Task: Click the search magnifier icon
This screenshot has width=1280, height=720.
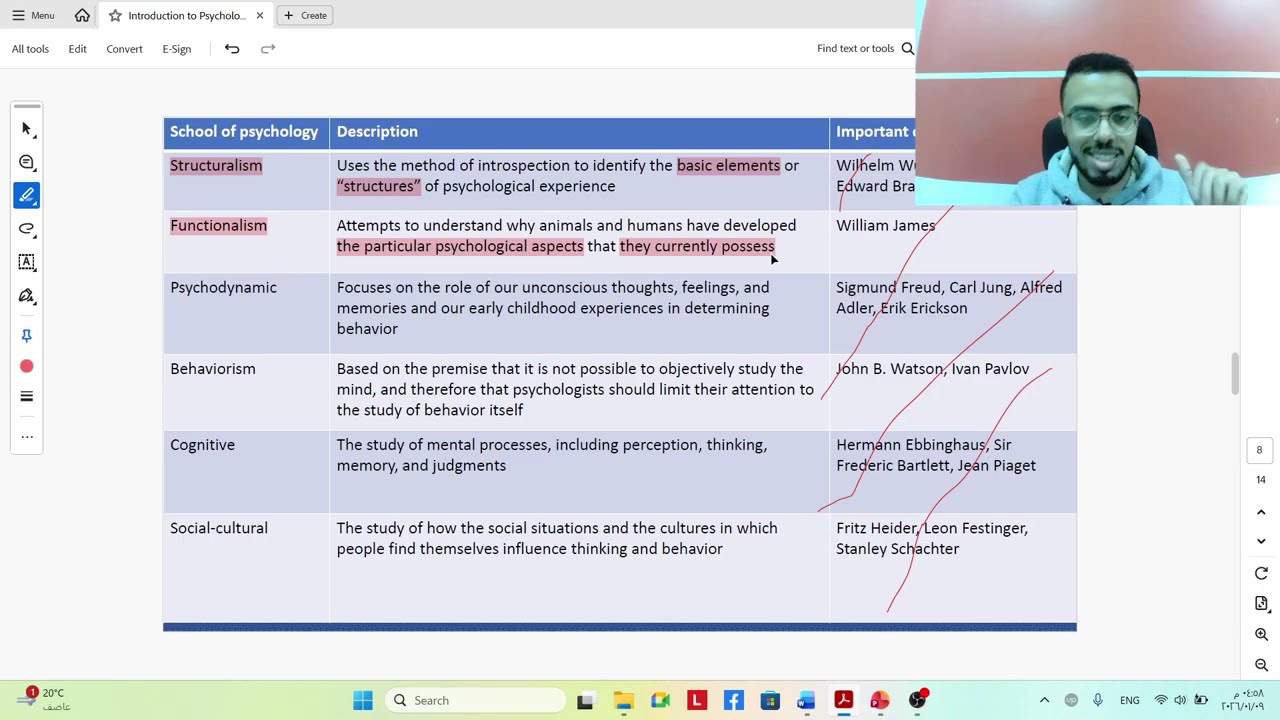Action: click(x=907, y=48)
